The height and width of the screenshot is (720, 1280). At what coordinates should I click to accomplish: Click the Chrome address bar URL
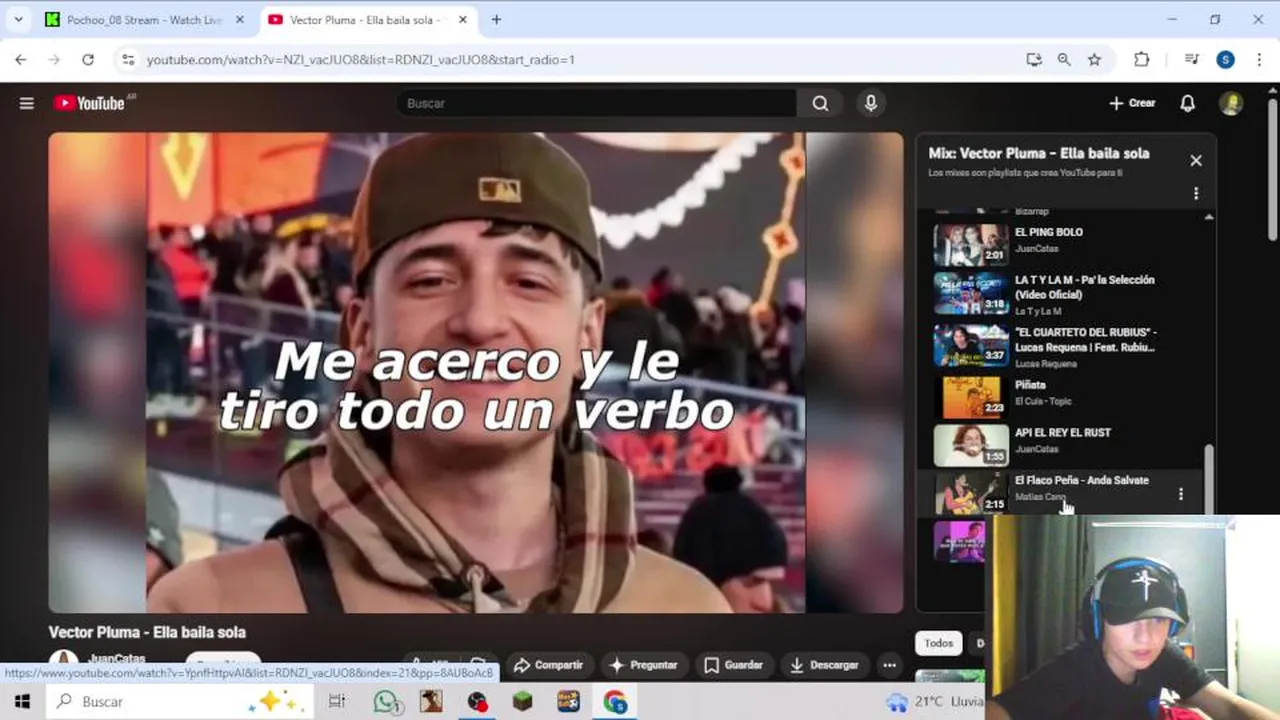pyautogui.click(x=361, y=60)
